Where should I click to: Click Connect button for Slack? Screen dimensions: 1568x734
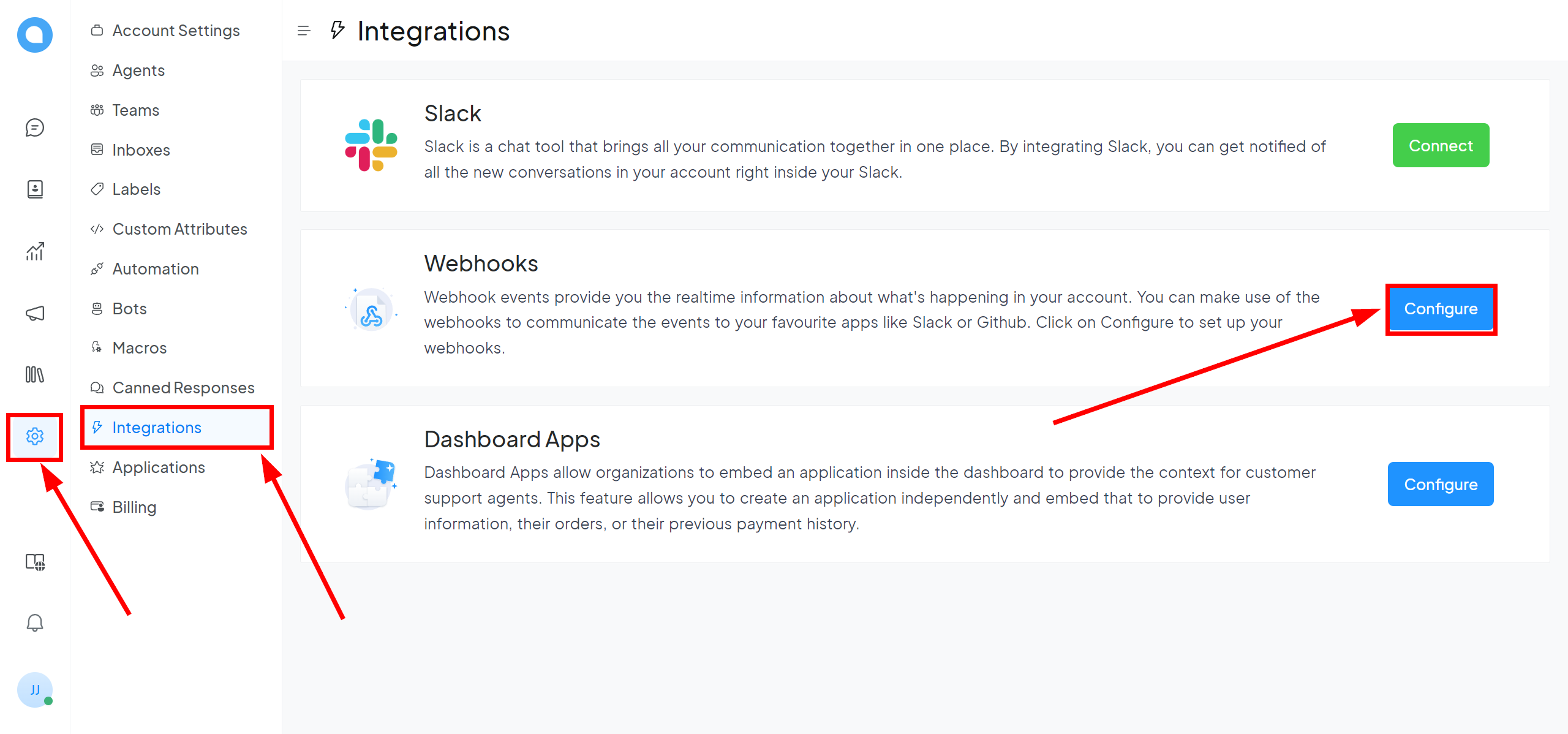click(1441, 145)
